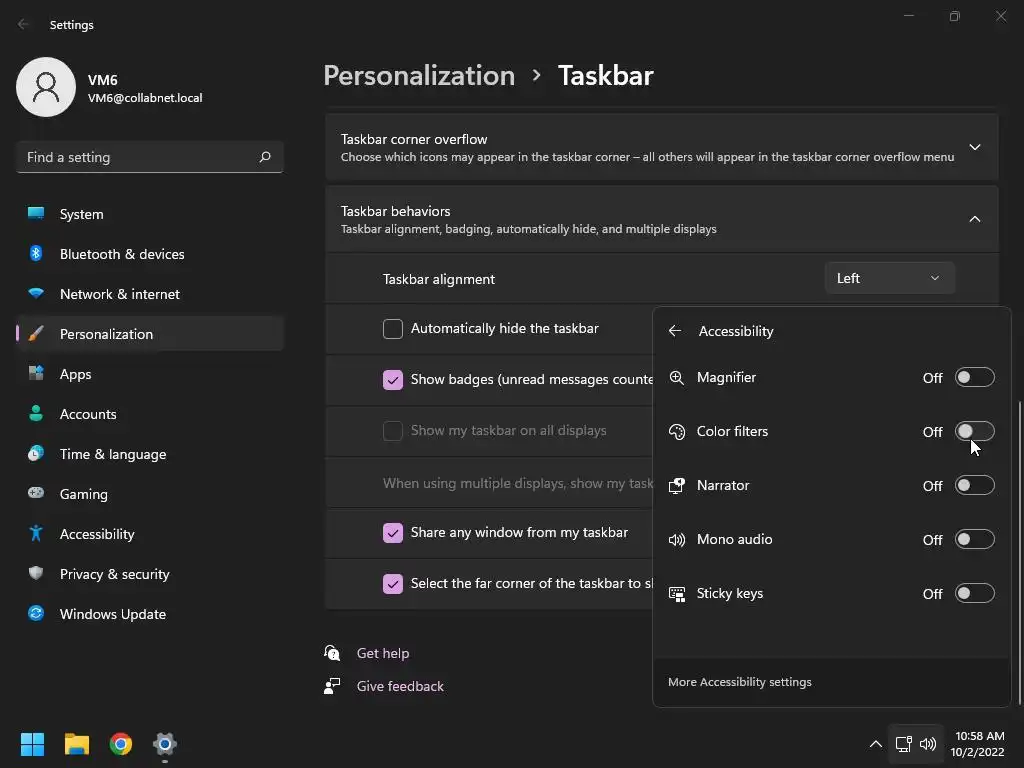Open Windows Update in the sidebar
The width and height of the screenshot is (1024, 768).
point(113,614)
